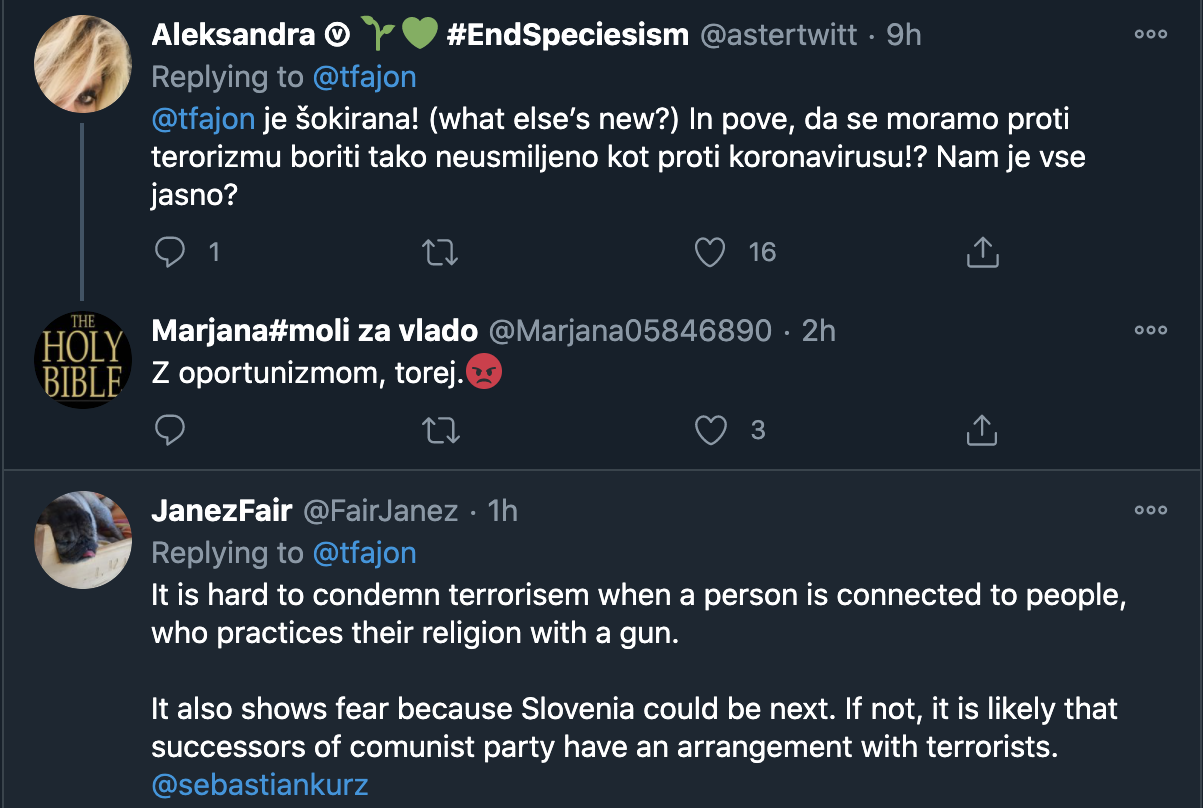Viewport: 1203px width, 808px height.
Task: Open more options on Aleksandra's tweet
Action: (1151, 33)
